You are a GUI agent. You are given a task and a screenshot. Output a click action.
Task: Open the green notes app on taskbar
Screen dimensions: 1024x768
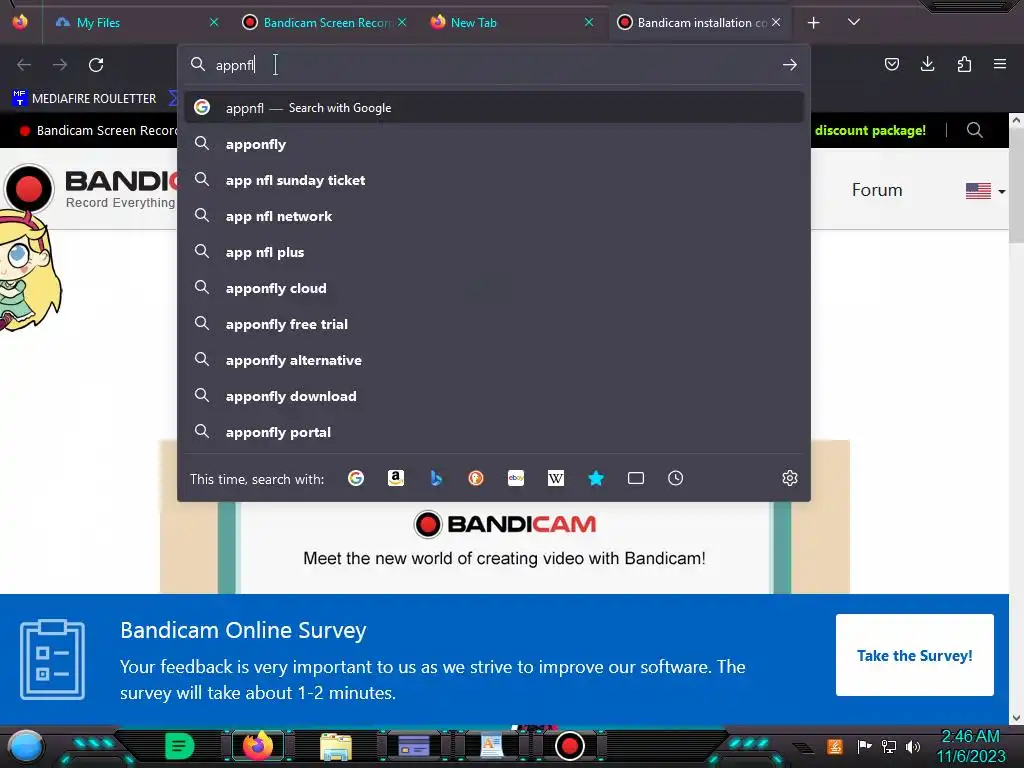(x=180, y=746)
